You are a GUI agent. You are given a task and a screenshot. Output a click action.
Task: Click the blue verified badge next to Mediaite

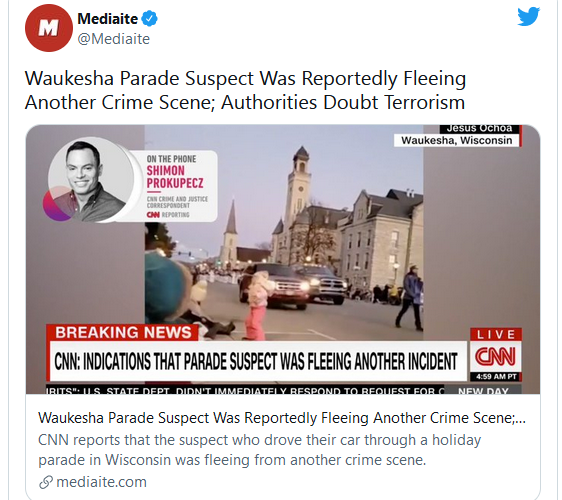coord(149,19)
